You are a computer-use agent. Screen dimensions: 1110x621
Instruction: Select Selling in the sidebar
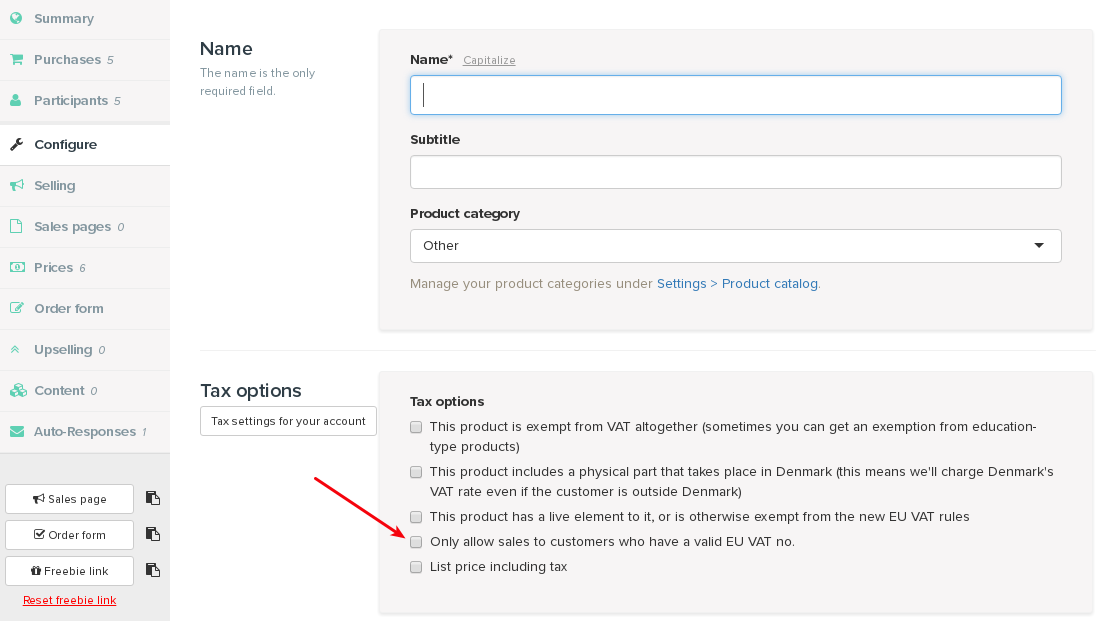[x=85, y=186]
